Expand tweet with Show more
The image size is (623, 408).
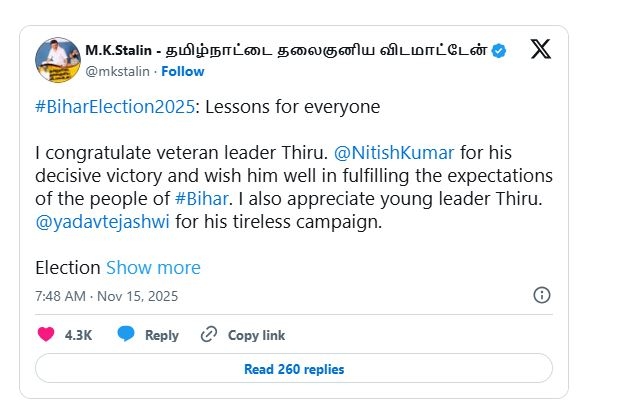153,268
